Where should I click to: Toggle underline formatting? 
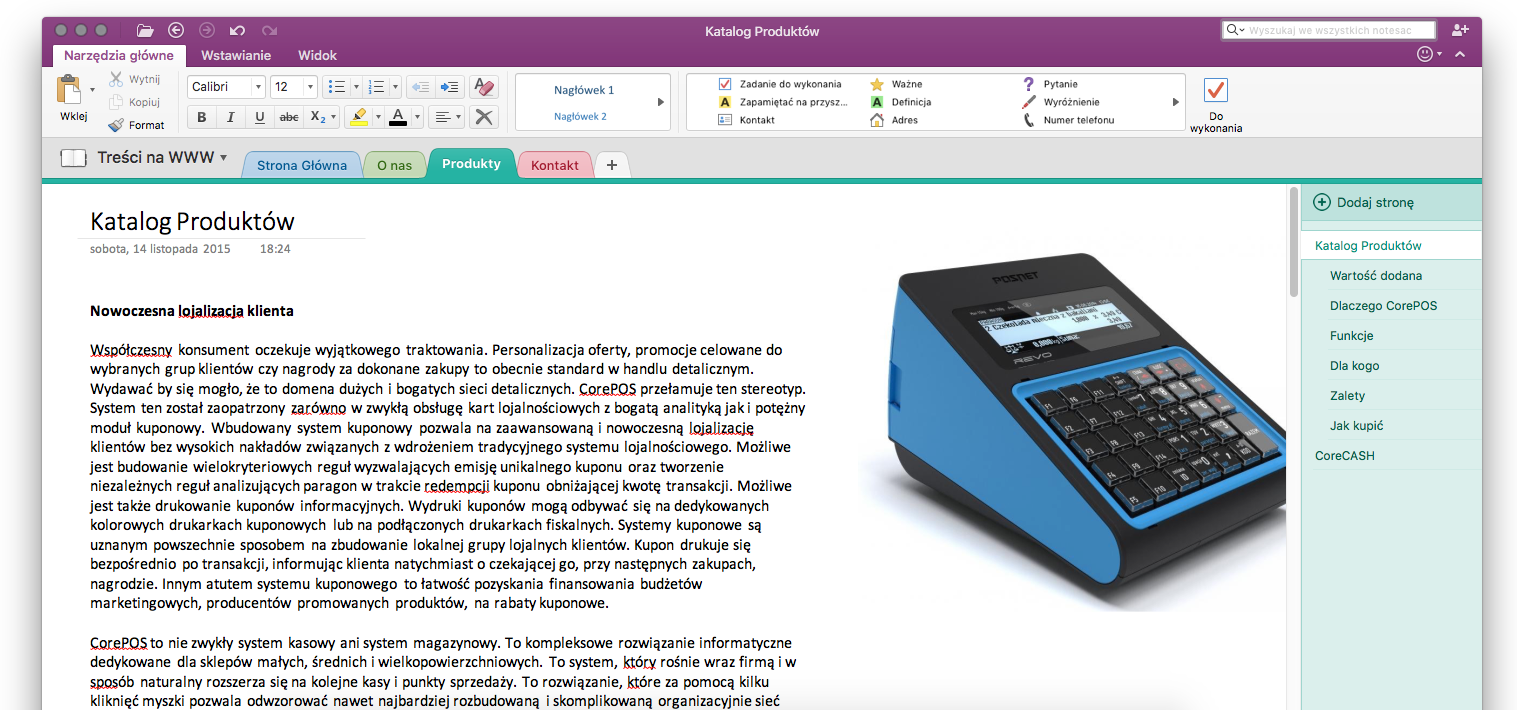coord(260,117)
